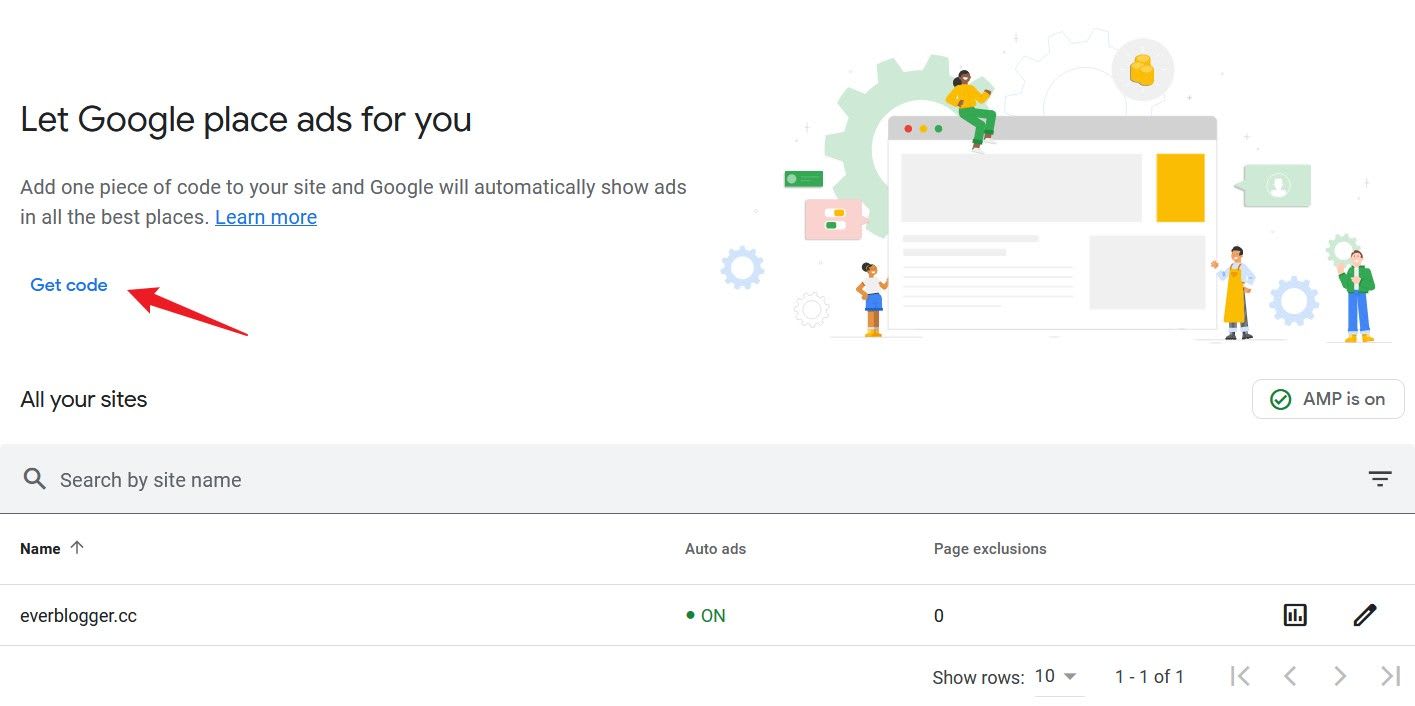Open the Show rows dropdown
This screenshot has height=706, width=1415.
click(1057, 677)
